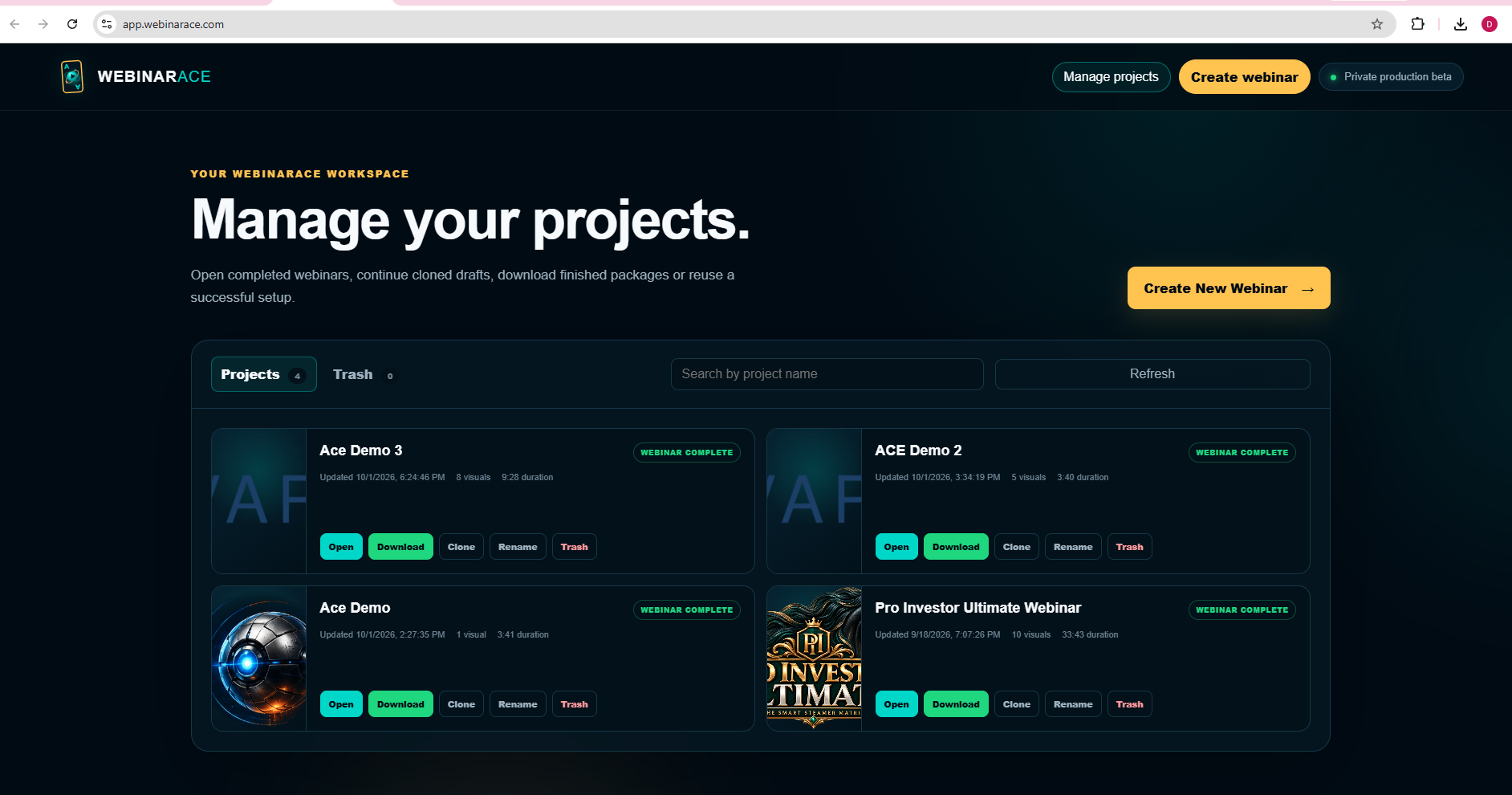1512x795 pixels.
Task: Switch to the Trash tab
Action: click(x=364, y=374)
